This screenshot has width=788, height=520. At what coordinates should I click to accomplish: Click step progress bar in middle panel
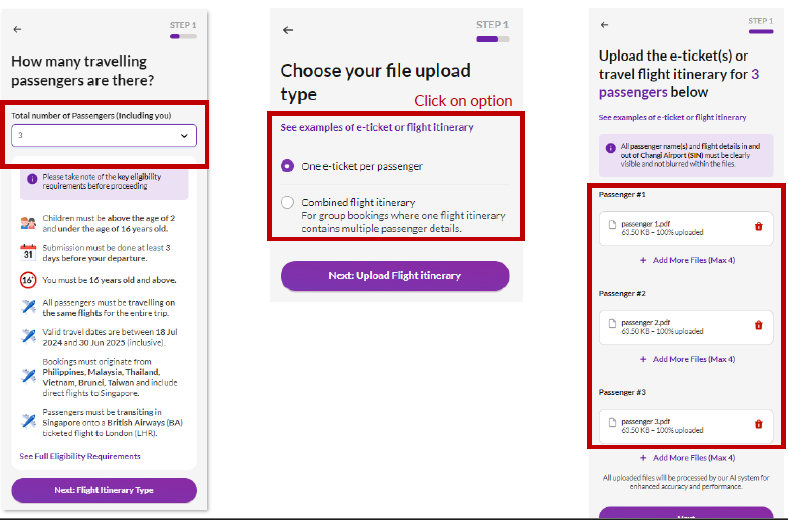click(493, 39)
